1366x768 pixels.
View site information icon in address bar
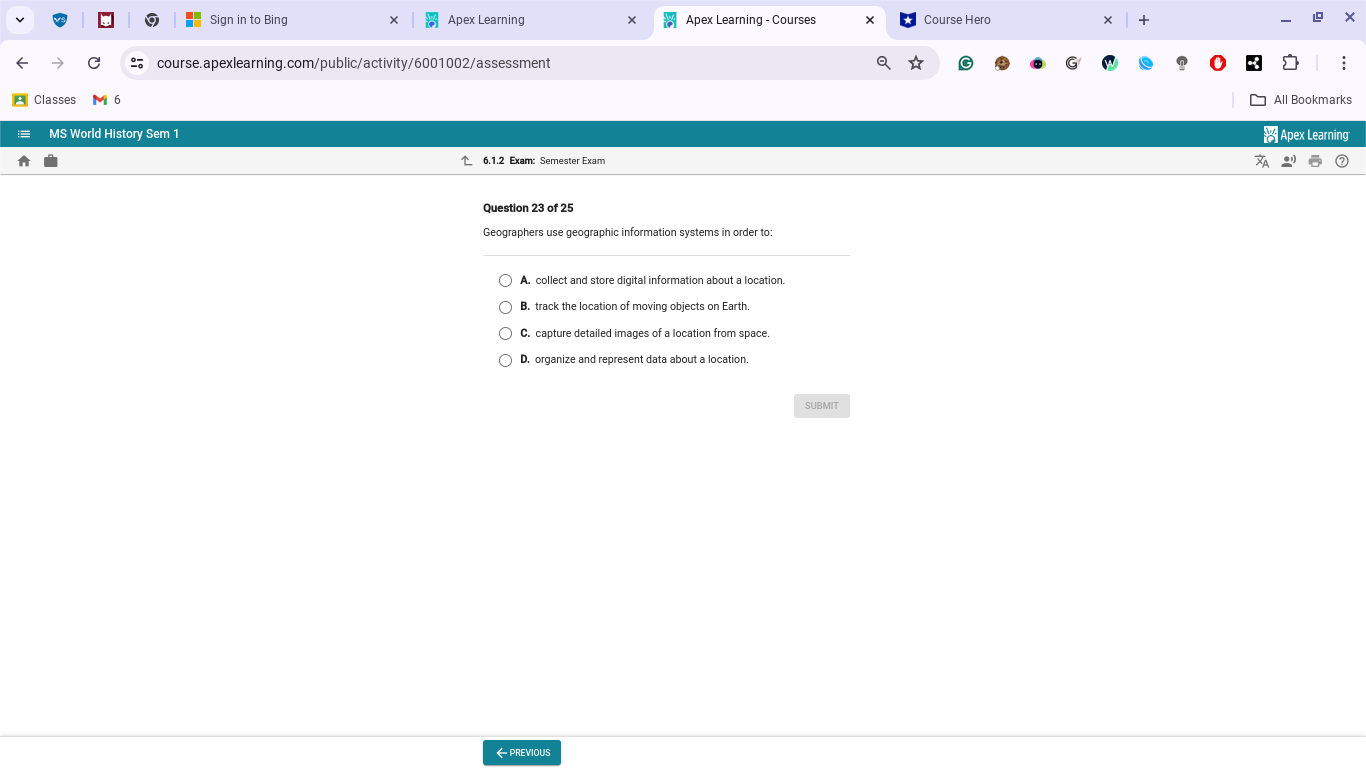point(138,63)
